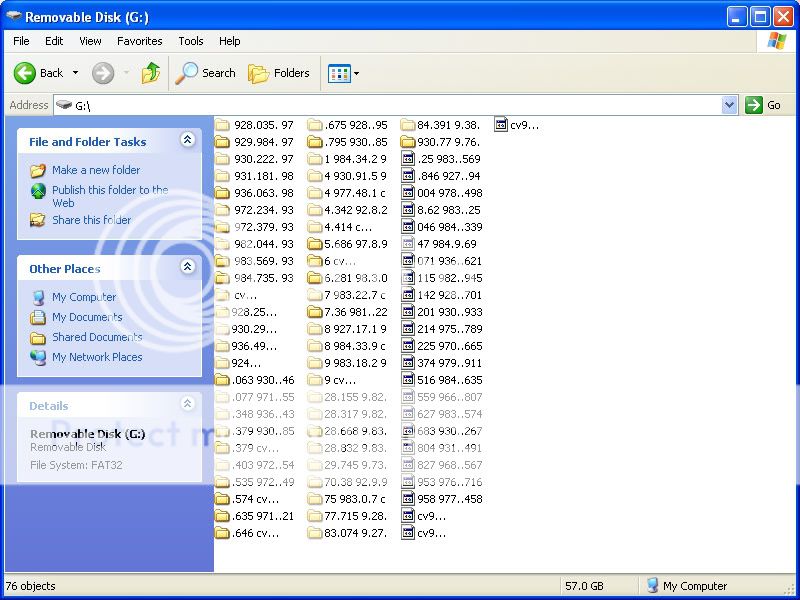The height and width of the screenshot is (600, 800).
Task: Click the Forward arrow toolbar icon
Action: (102, 73)
